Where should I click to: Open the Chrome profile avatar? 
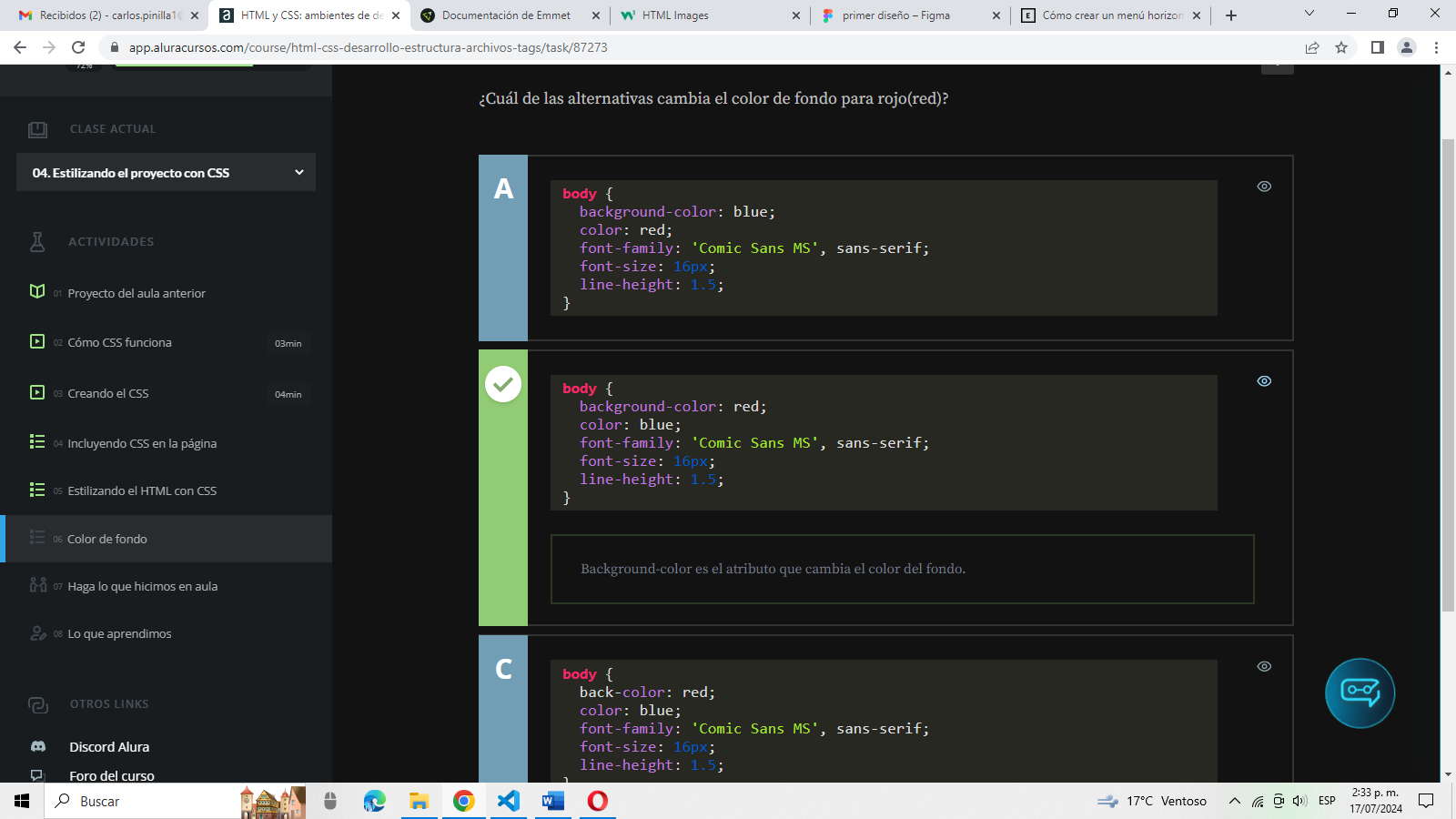1407,47
